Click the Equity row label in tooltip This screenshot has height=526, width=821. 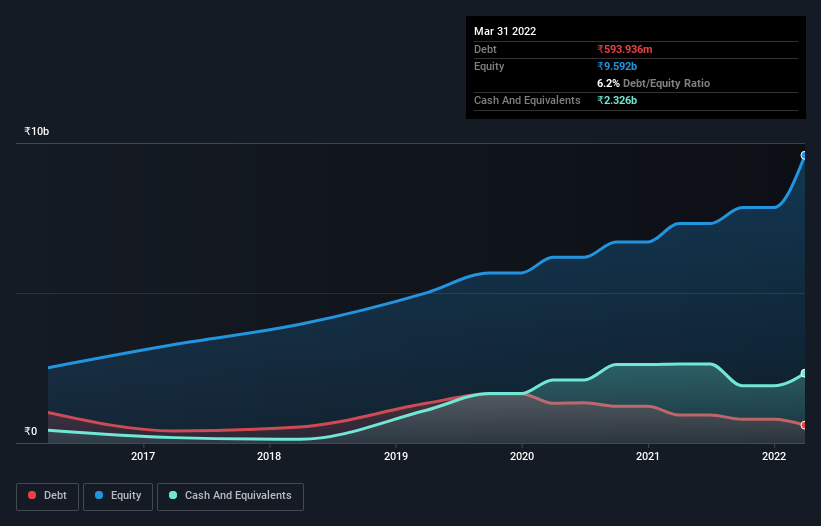[489, 66]
